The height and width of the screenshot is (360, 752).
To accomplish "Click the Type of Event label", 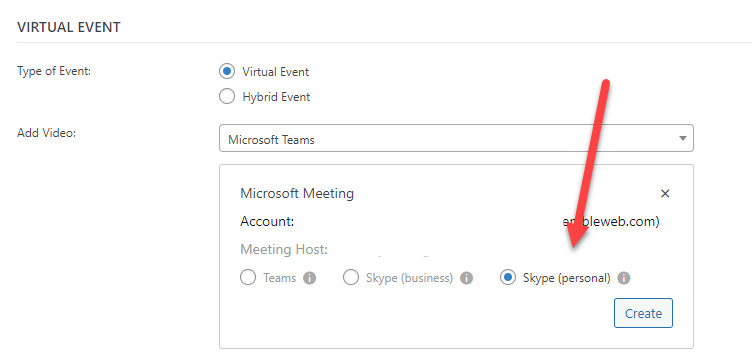I will [x=54, y=71].
